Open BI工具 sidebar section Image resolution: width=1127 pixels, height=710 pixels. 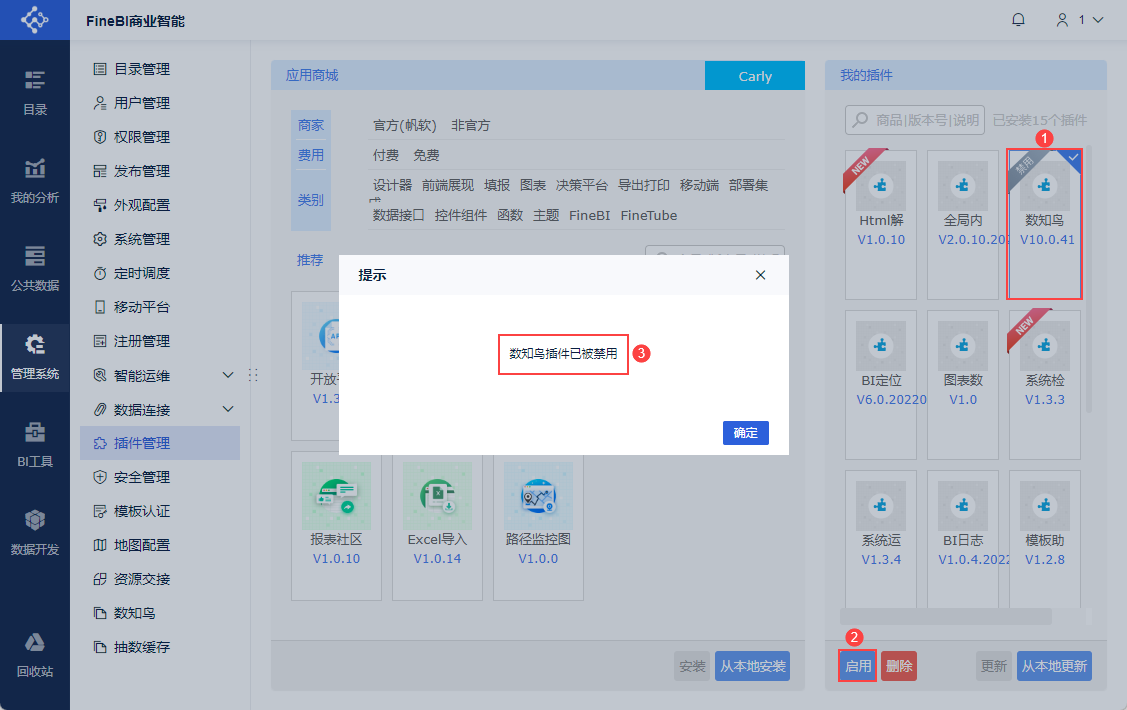34,445
